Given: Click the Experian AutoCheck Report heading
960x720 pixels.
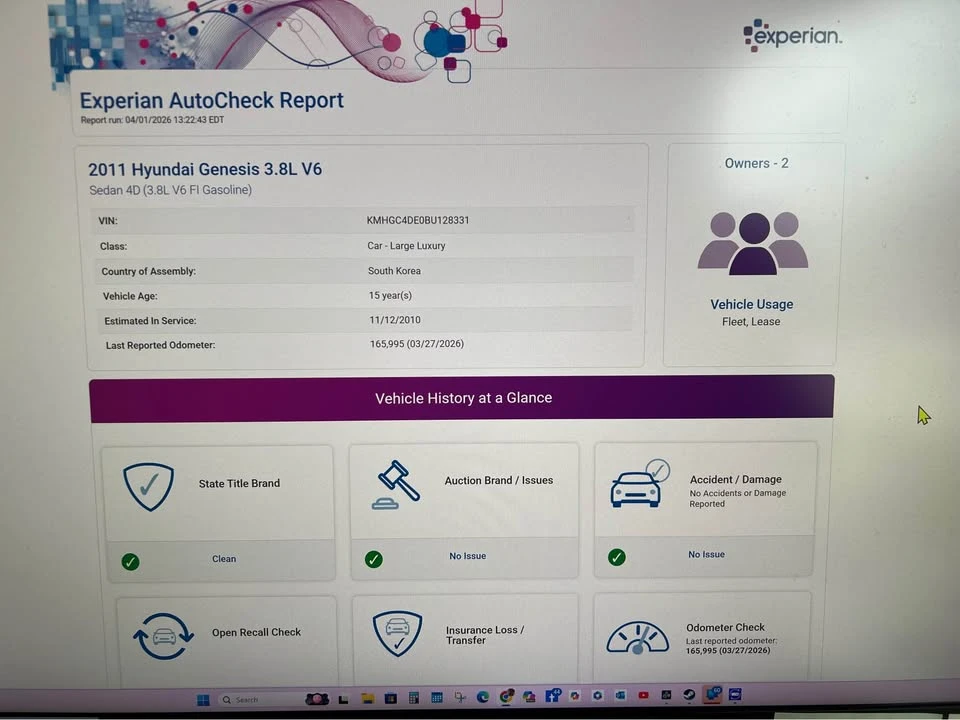Looking at the screenshot, I should pyautogui.click(x=212, y=100).
